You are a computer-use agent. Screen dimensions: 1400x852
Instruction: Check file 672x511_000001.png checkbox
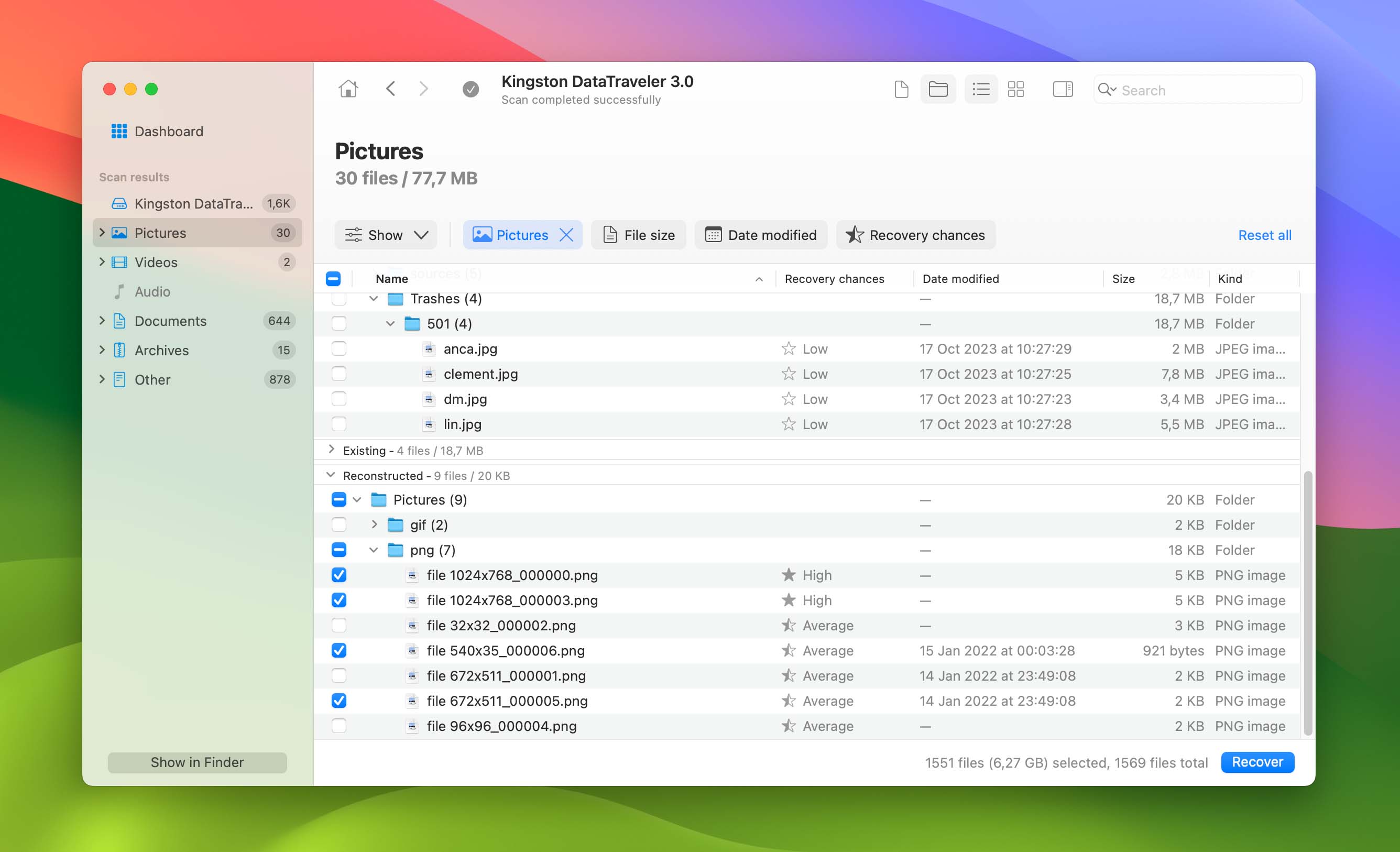pos(338,675)
